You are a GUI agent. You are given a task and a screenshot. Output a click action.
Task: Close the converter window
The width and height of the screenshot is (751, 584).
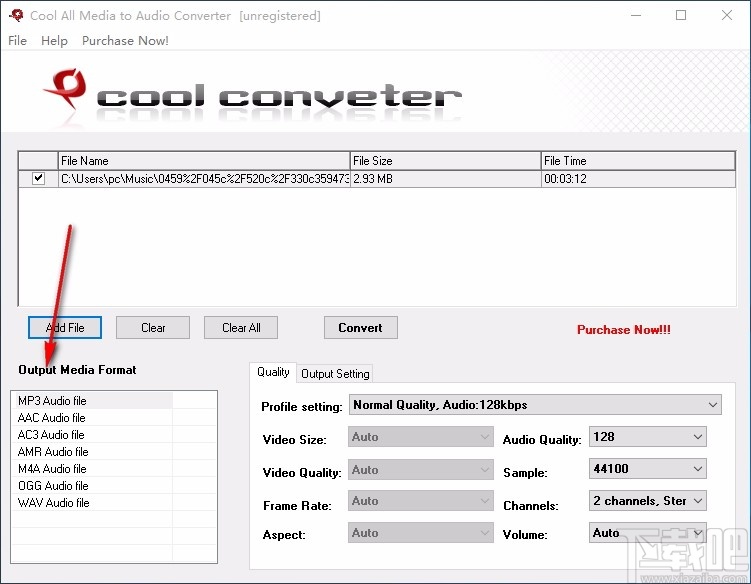727,15
